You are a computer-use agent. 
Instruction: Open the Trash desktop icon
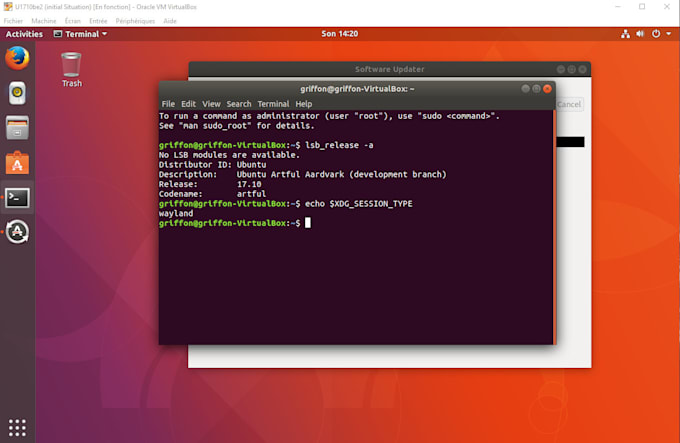coord(72,70)
